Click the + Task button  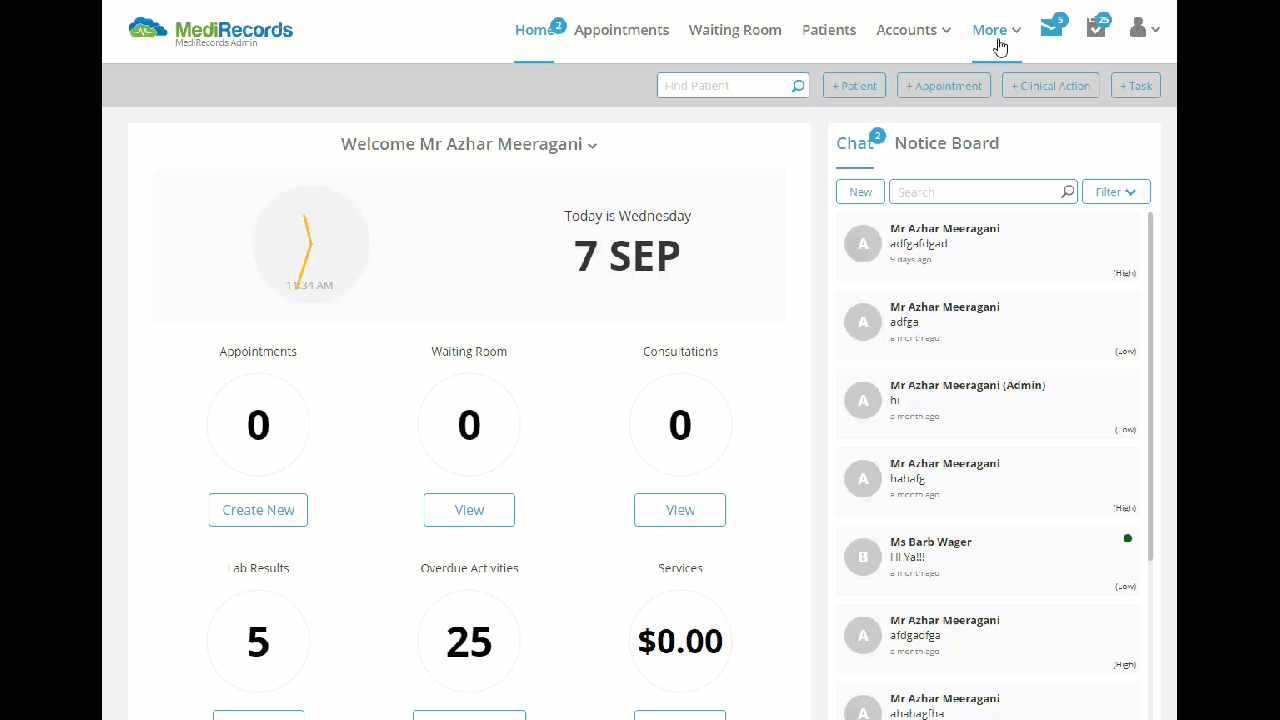(x=1136, y=86)
